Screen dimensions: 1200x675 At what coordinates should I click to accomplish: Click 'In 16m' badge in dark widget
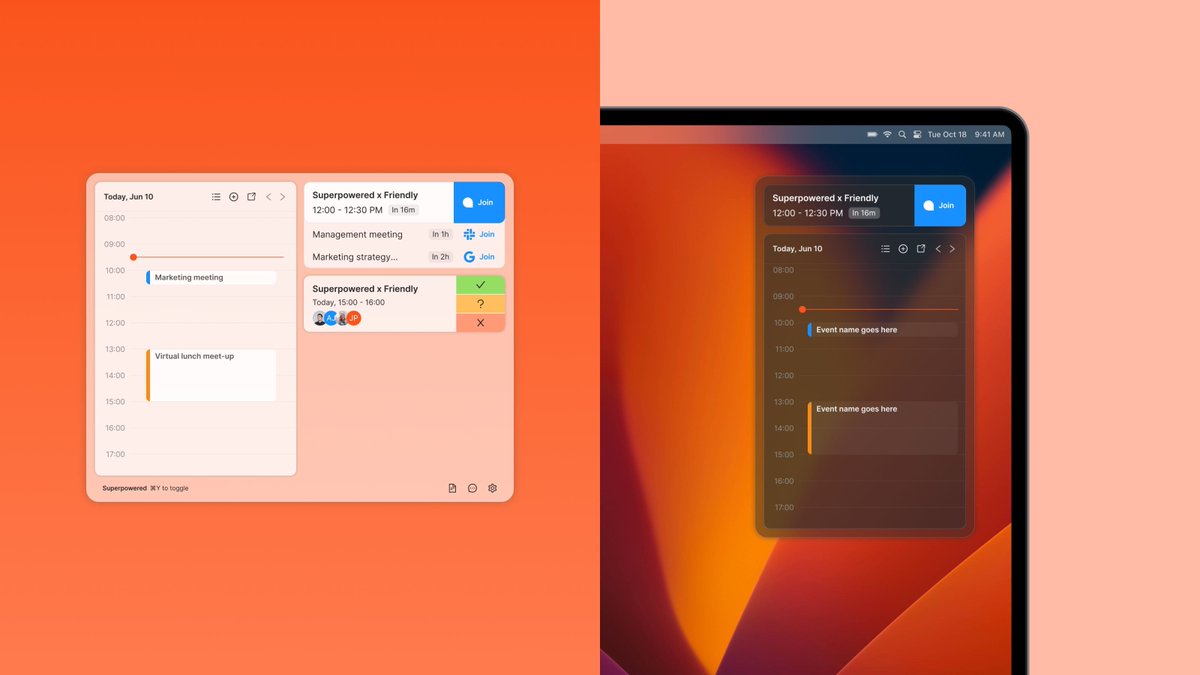pyautogui.click(x=864, y=213)
